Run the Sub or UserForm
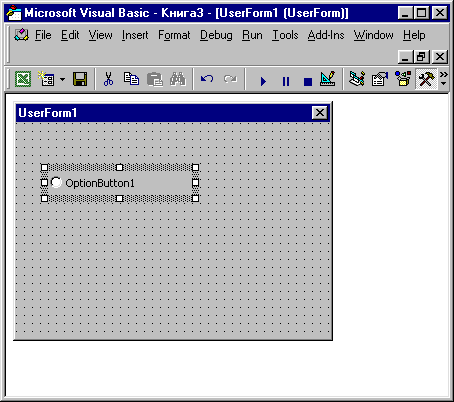Screen dimensions: 454x402 (263, 81)
